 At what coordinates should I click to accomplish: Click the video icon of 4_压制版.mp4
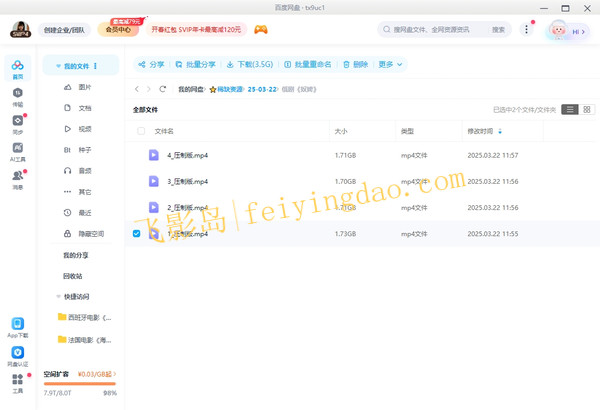pyautogui.click(x=153, y=155)
